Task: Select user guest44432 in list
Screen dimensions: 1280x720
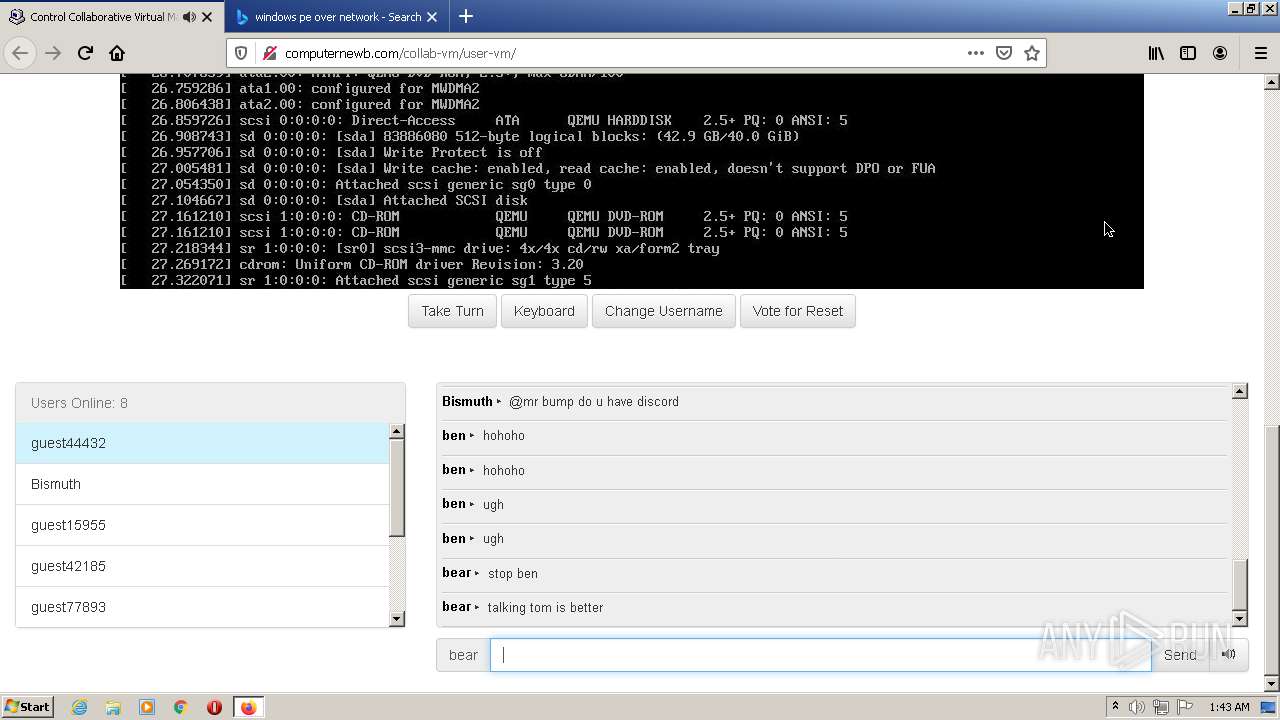Action: pos(202,443)
